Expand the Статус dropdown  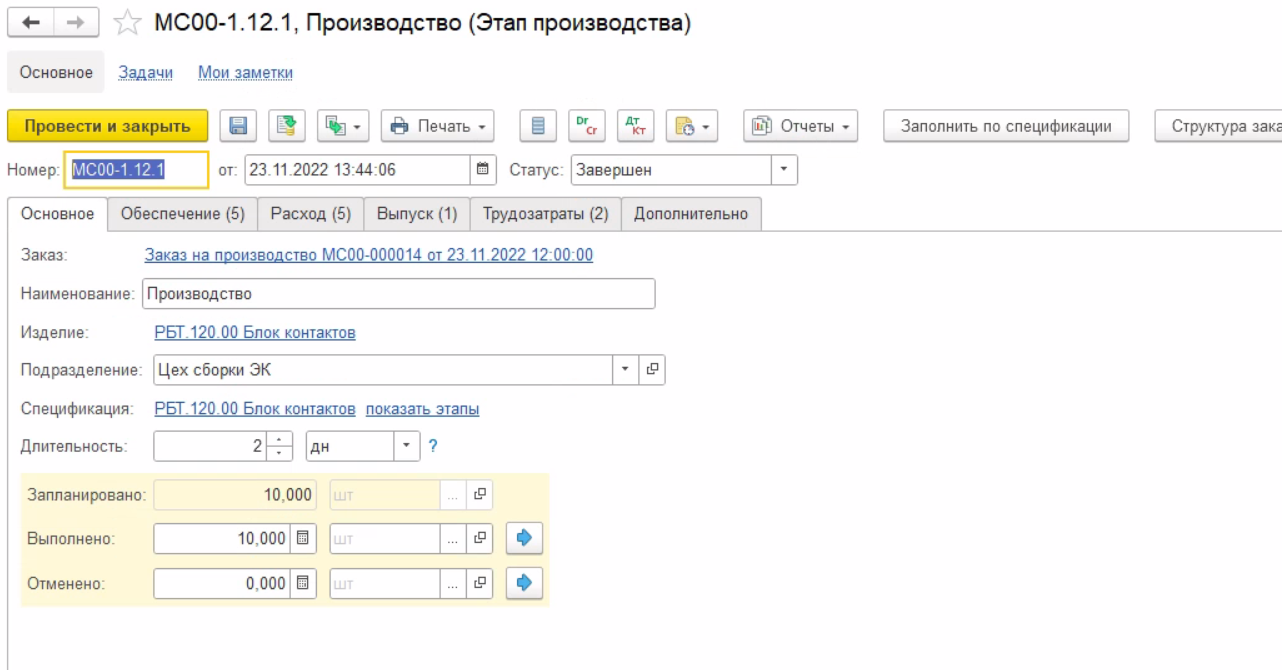tap(783, 170)
